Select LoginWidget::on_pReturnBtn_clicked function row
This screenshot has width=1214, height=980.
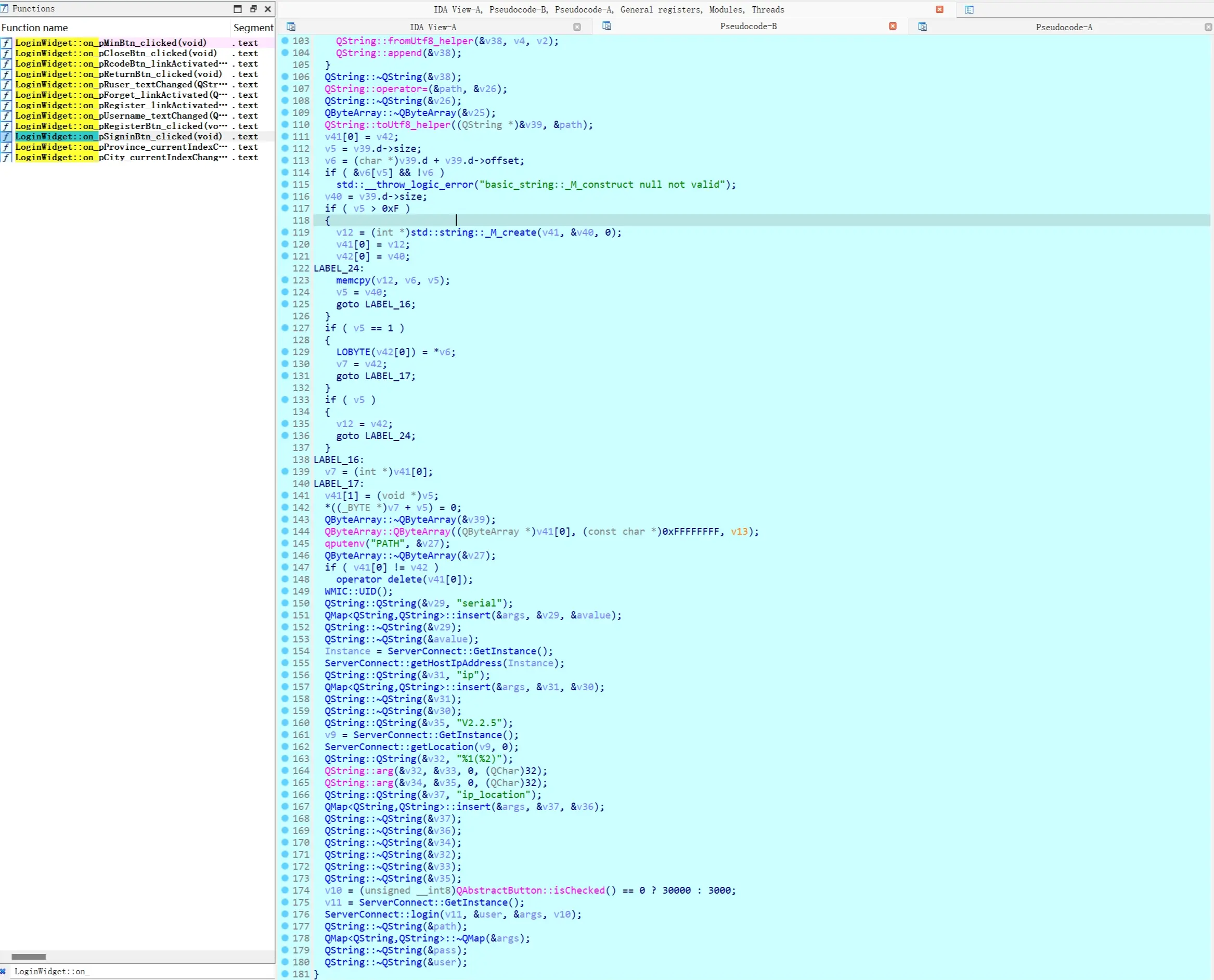pos(138,74)
